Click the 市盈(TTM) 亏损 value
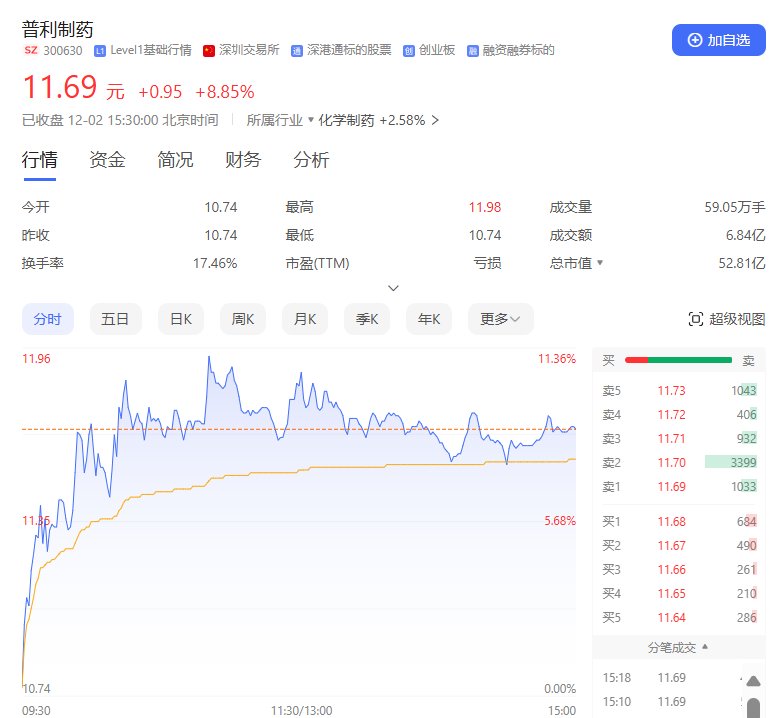Image resolution: width=781 pixels, height=718 pixels. [x=487, y=263]
